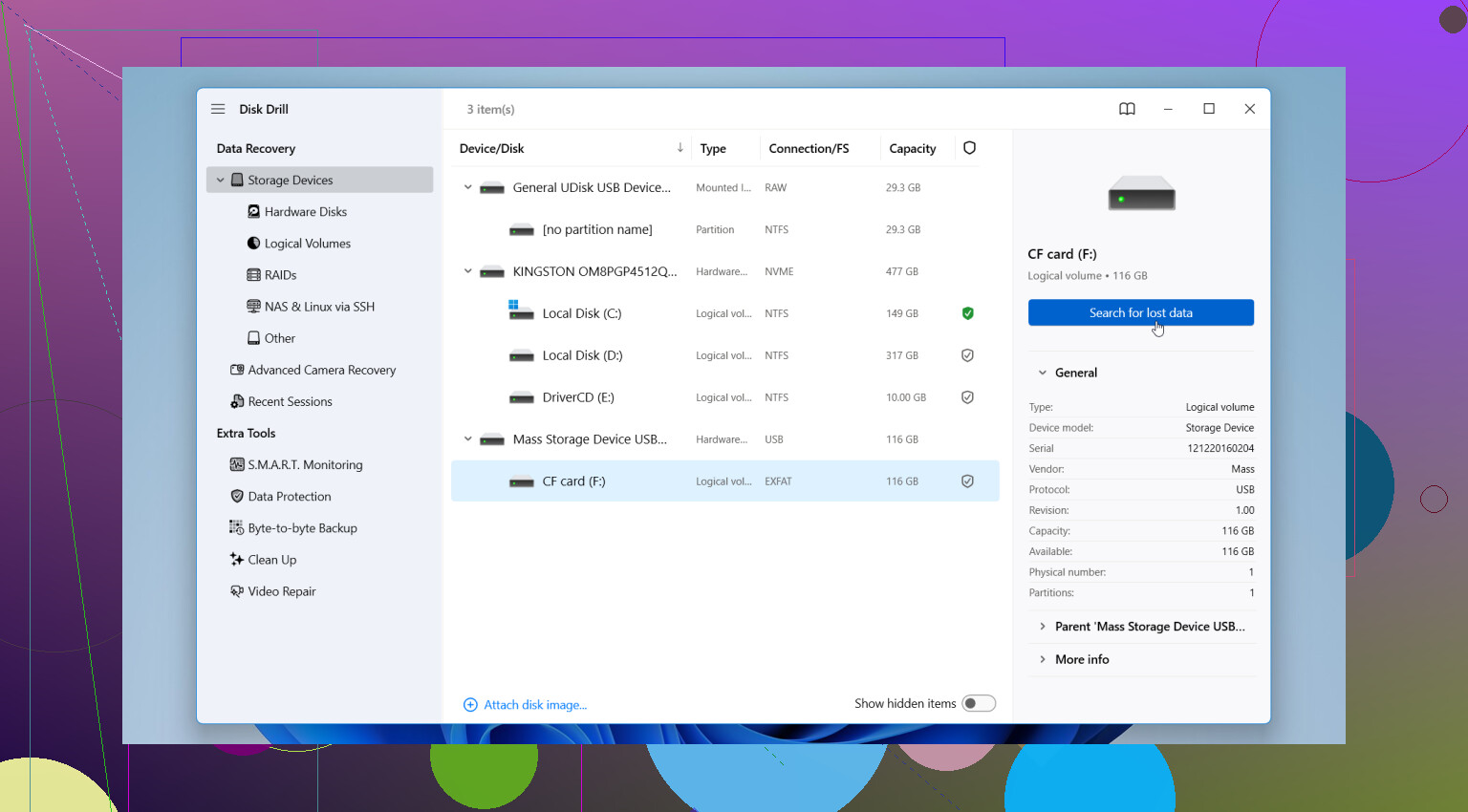Image resolution: width=1468 pixels, height=812 pixels.
Task: Sort by the Connection/FS column header
Action: coord(809,148)
